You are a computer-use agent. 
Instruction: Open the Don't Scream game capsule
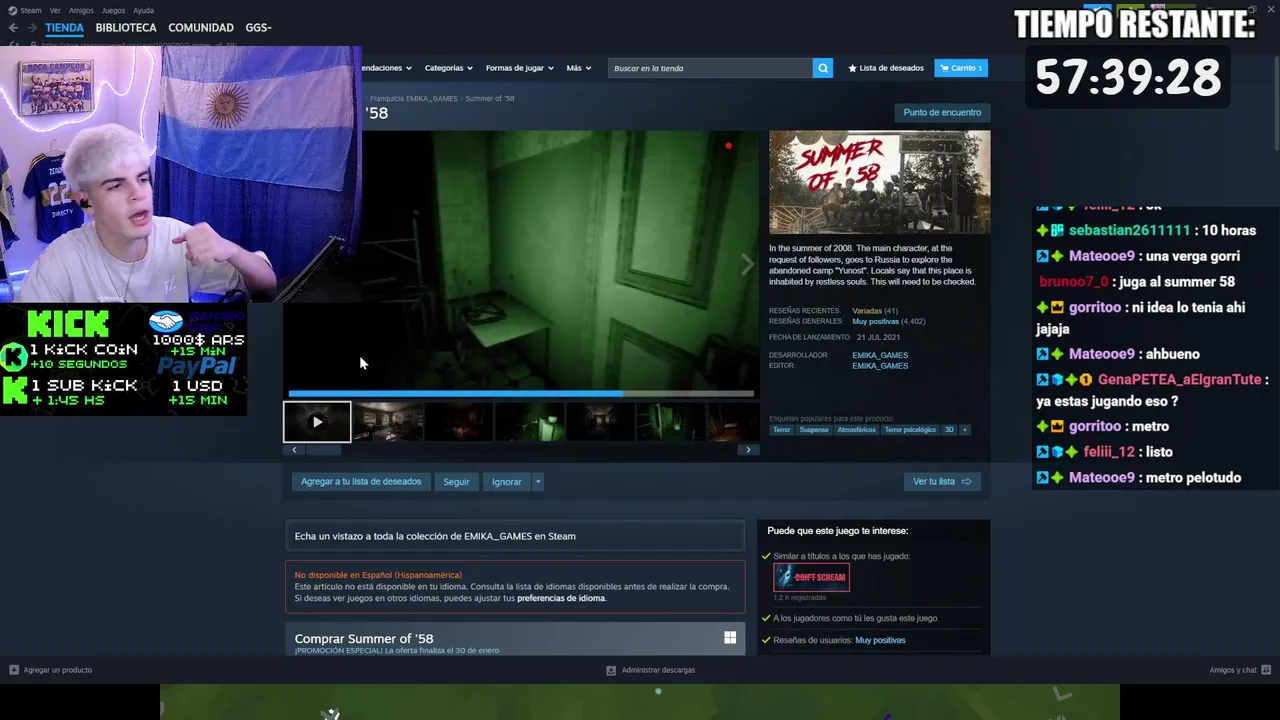812,577
